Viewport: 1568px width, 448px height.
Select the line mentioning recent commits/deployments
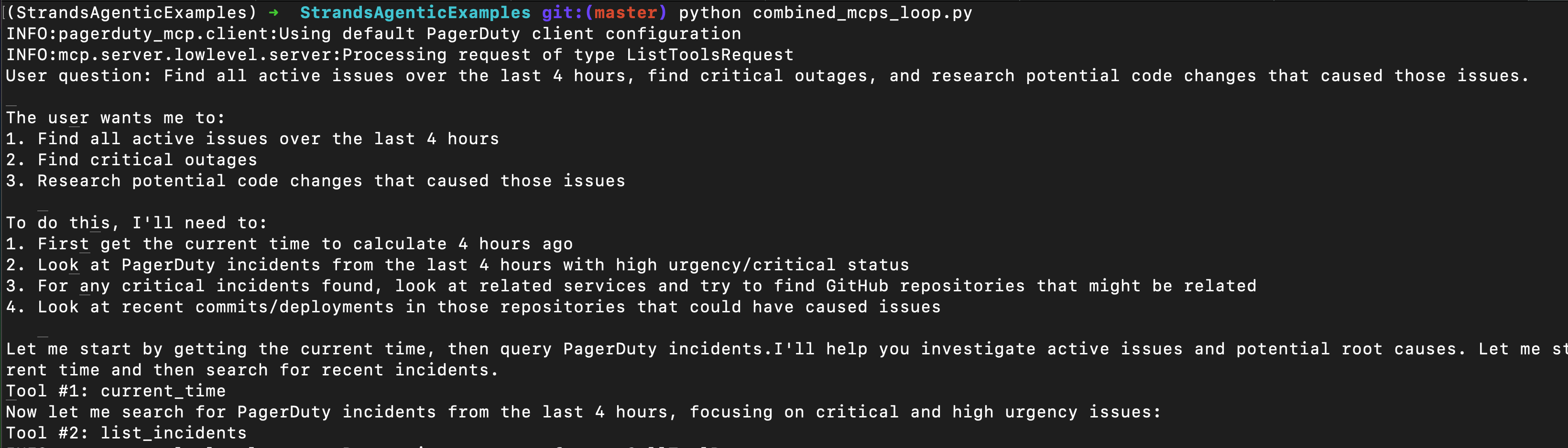point(473,307)
